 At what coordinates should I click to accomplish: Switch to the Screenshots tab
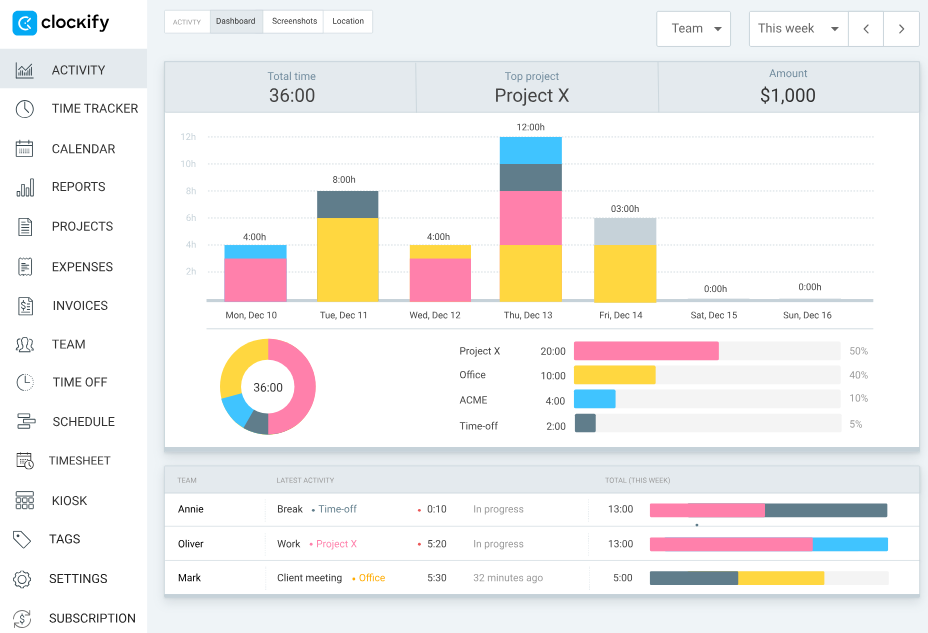pyautogui.click(x=293, y=20)
